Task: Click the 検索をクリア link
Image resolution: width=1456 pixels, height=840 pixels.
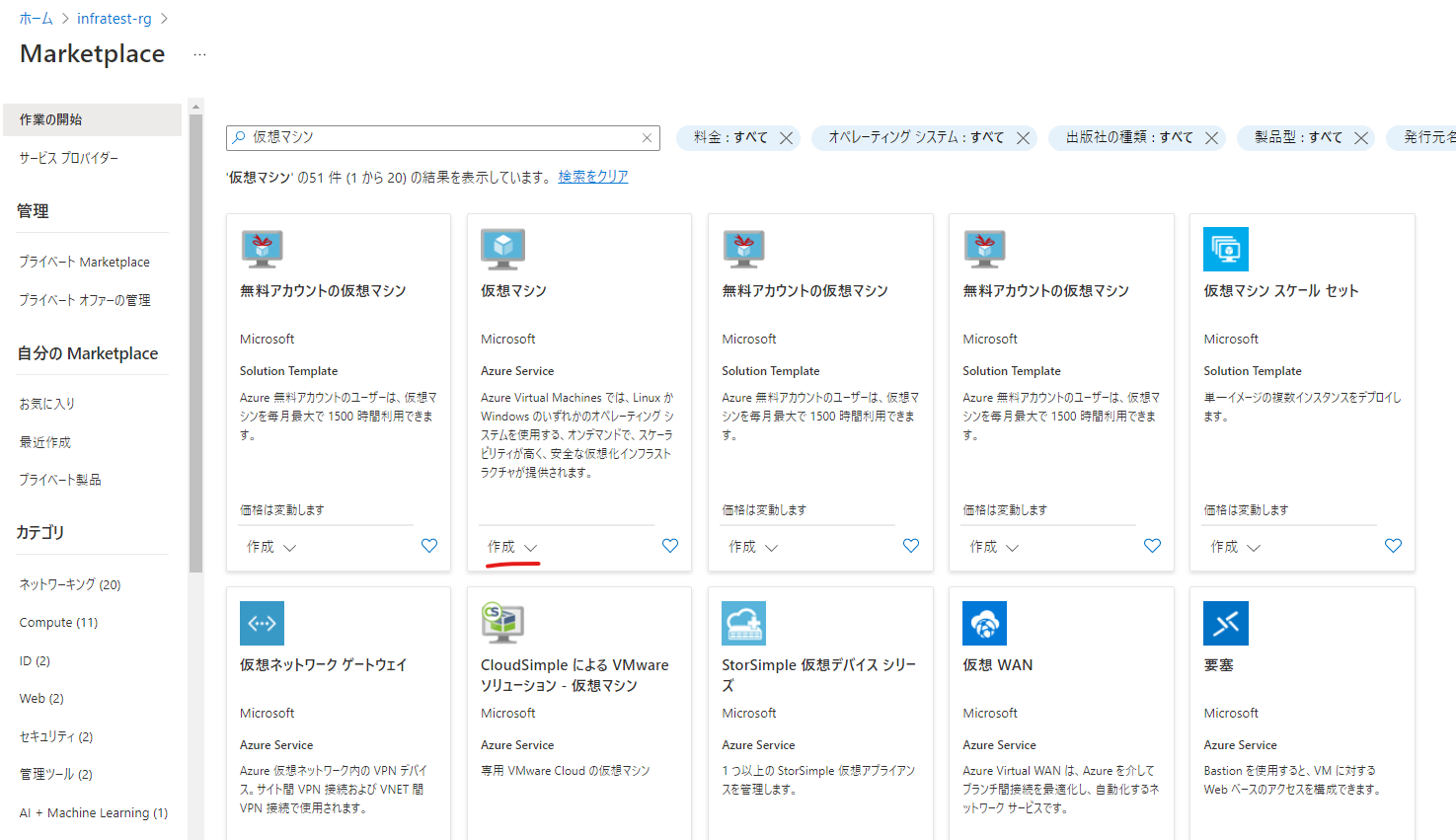Action: [x=593, y=177]
